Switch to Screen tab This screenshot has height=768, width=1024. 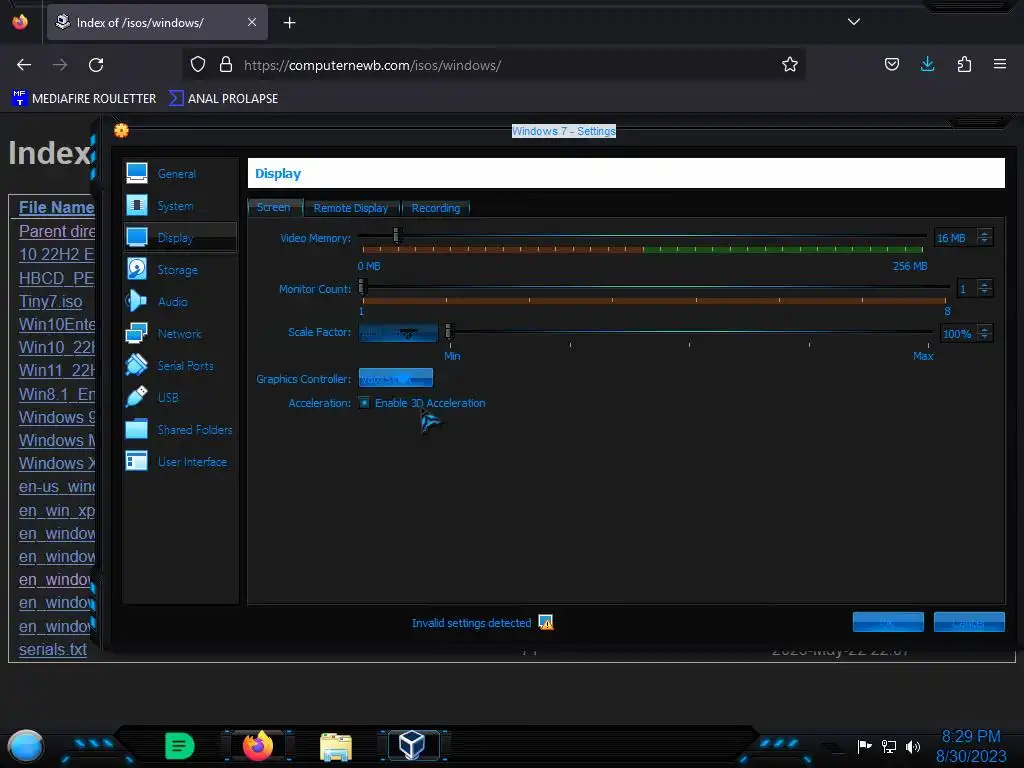(274, 207)
